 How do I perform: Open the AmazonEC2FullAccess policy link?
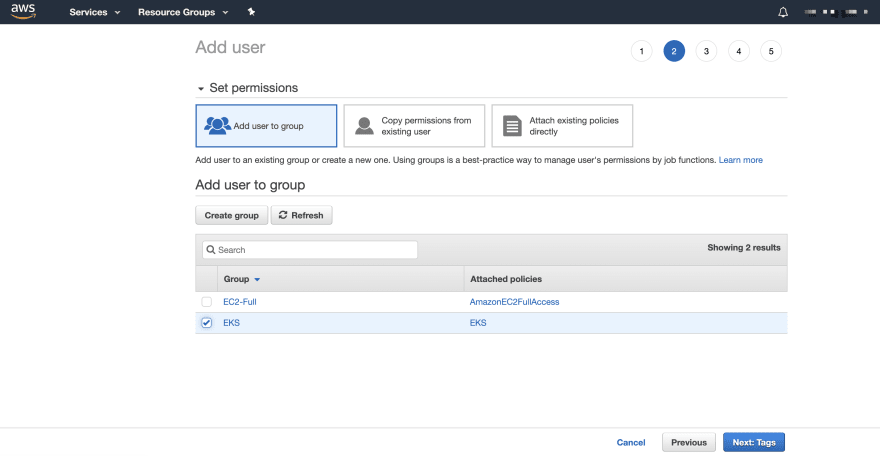pos(514,302)
